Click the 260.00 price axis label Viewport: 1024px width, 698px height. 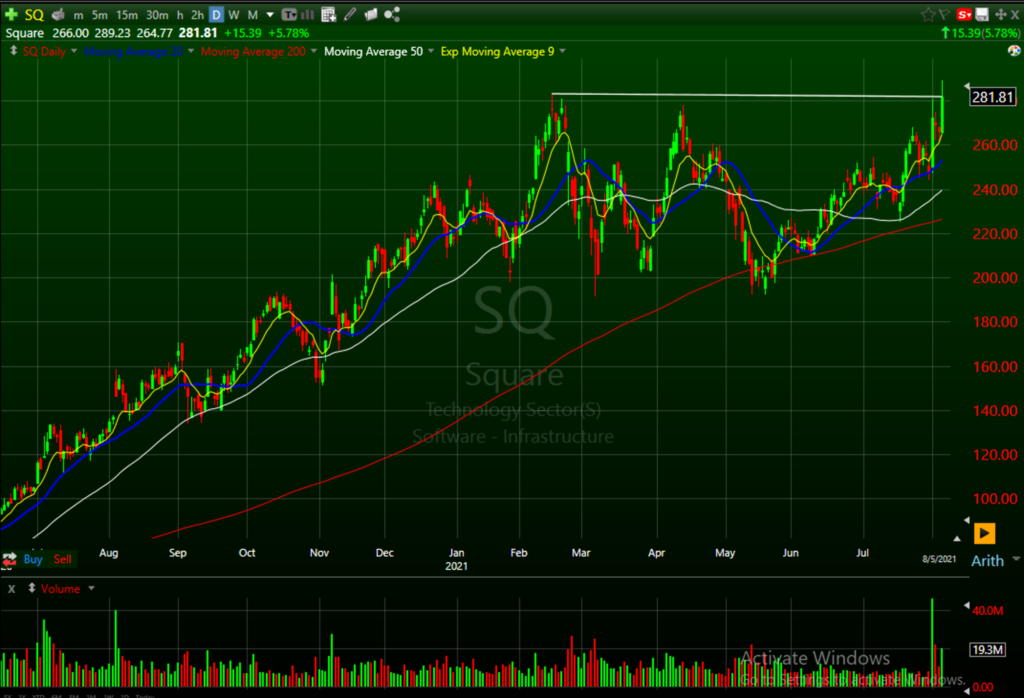995,145
